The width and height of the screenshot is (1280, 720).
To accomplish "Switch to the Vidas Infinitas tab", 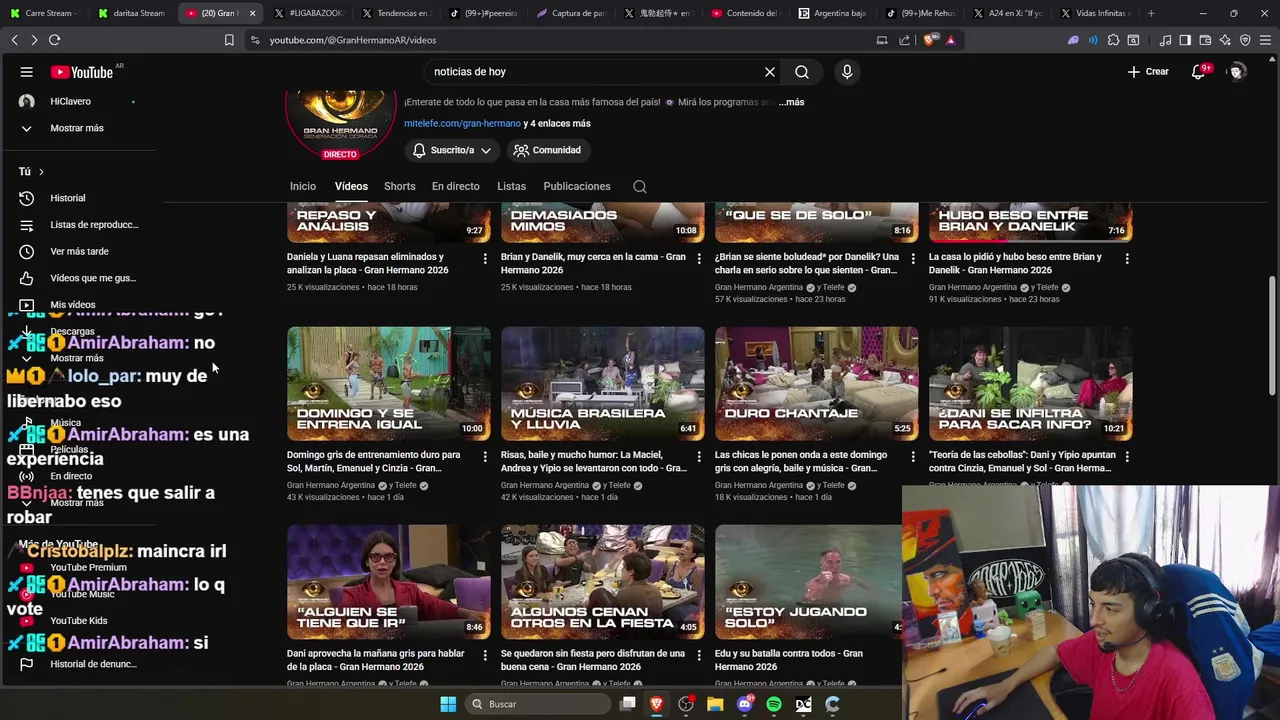I will click(1095, 13).
